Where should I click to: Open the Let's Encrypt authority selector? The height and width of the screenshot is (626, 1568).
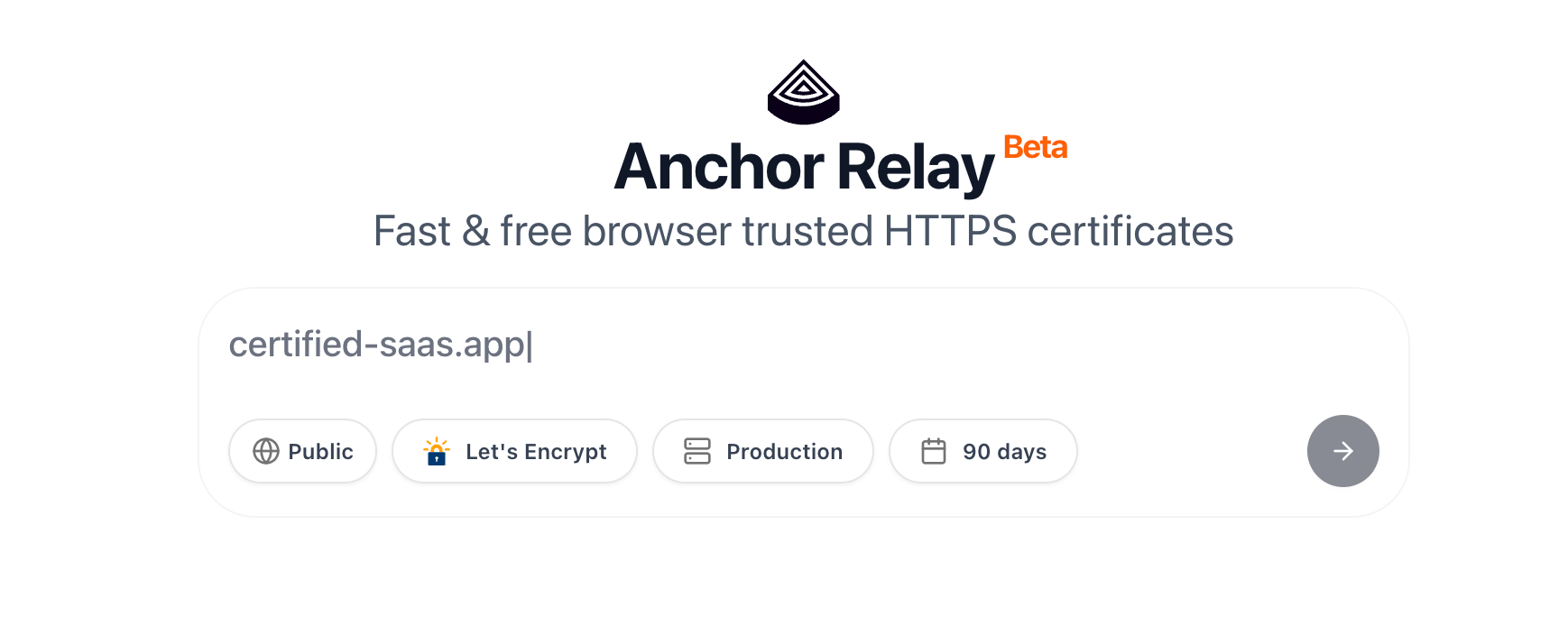[x=514, y=451]
